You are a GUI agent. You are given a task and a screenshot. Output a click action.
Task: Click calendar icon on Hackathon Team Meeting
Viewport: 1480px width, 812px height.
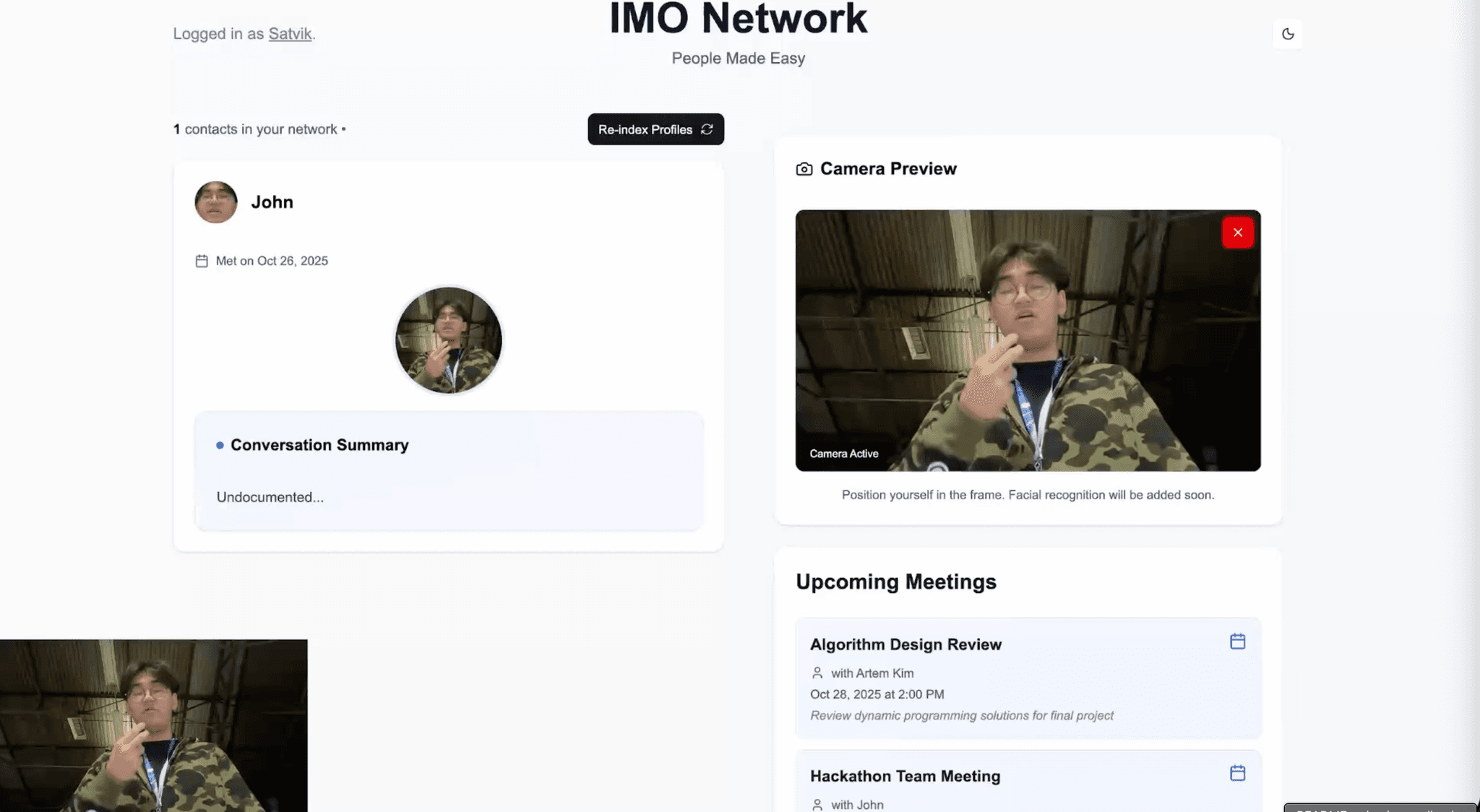coord(1237,773)
